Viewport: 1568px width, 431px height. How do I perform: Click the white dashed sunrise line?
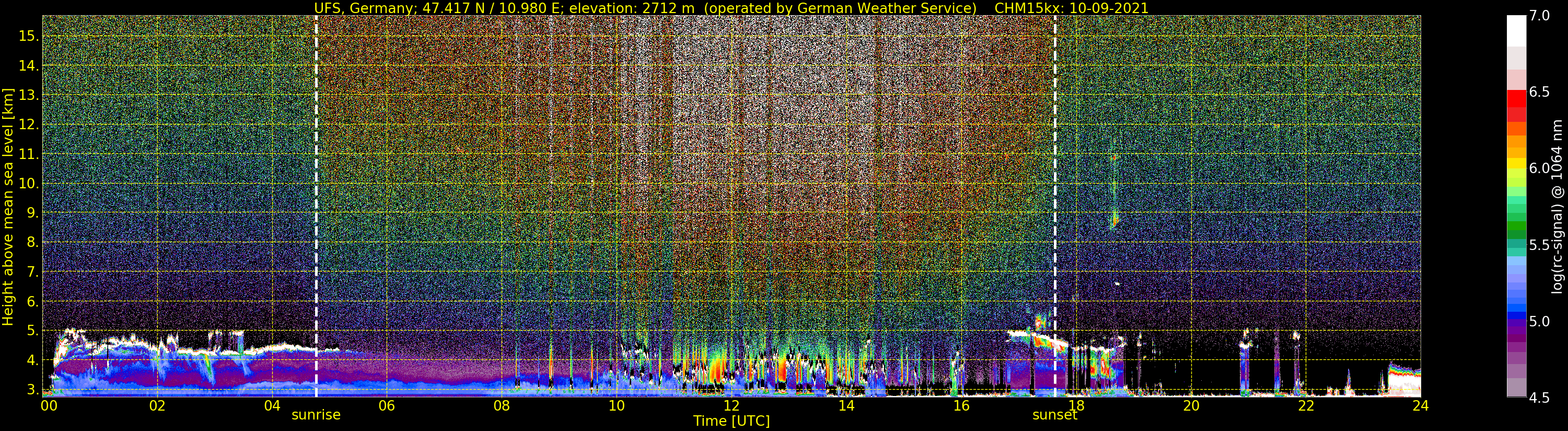click(317, 206)
